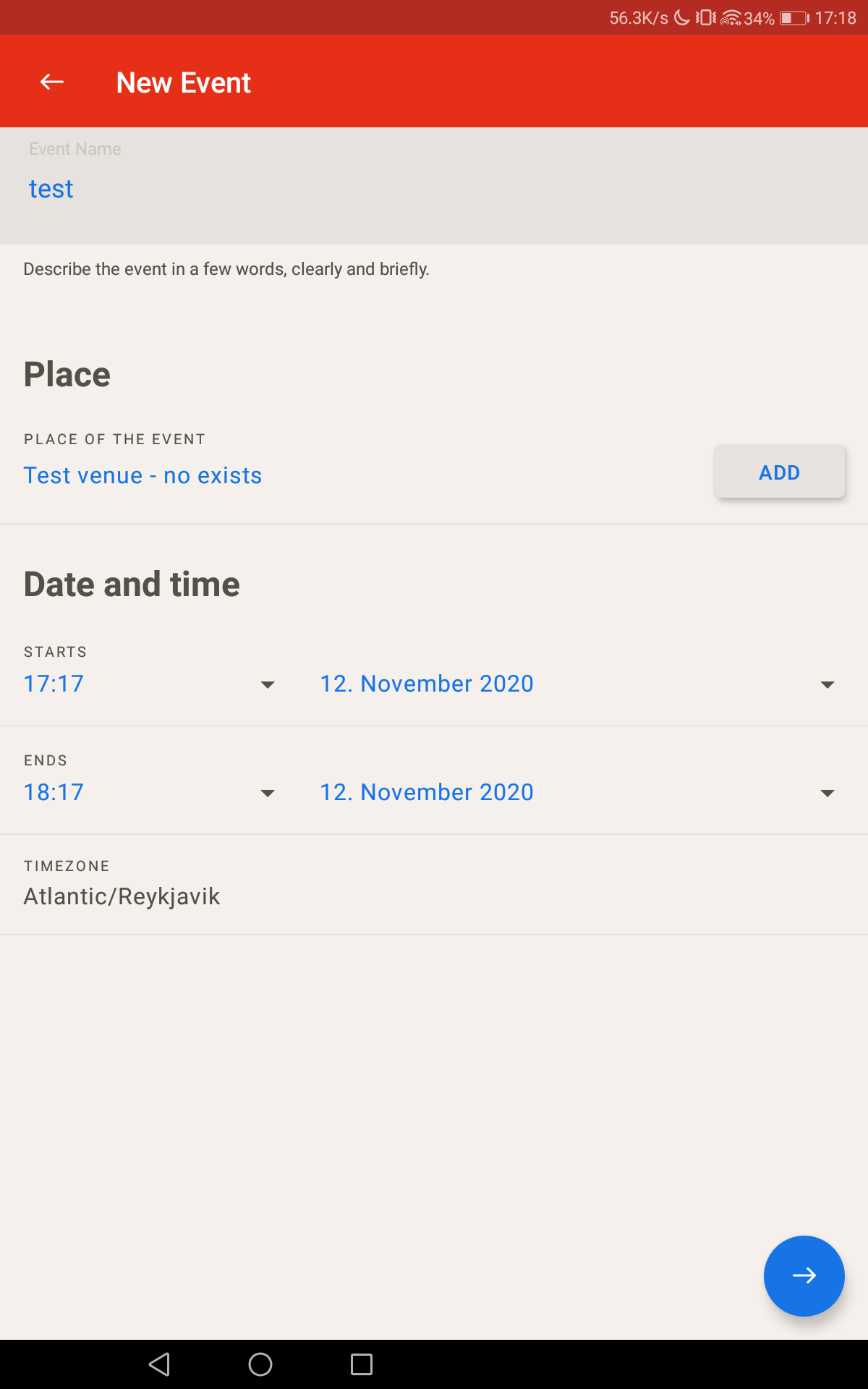Image resolution: width=868 pixels, height=1389 pixels.
Task: Tap the Atlantic/Reykjavik timezone value
Action: [x=122, y=896]
